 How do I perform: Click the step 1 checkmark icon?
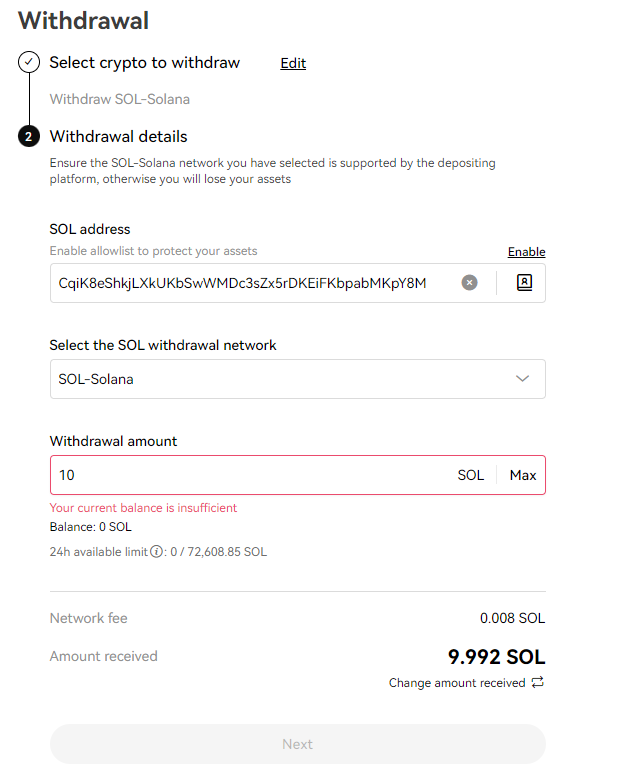tap(29, 63)
